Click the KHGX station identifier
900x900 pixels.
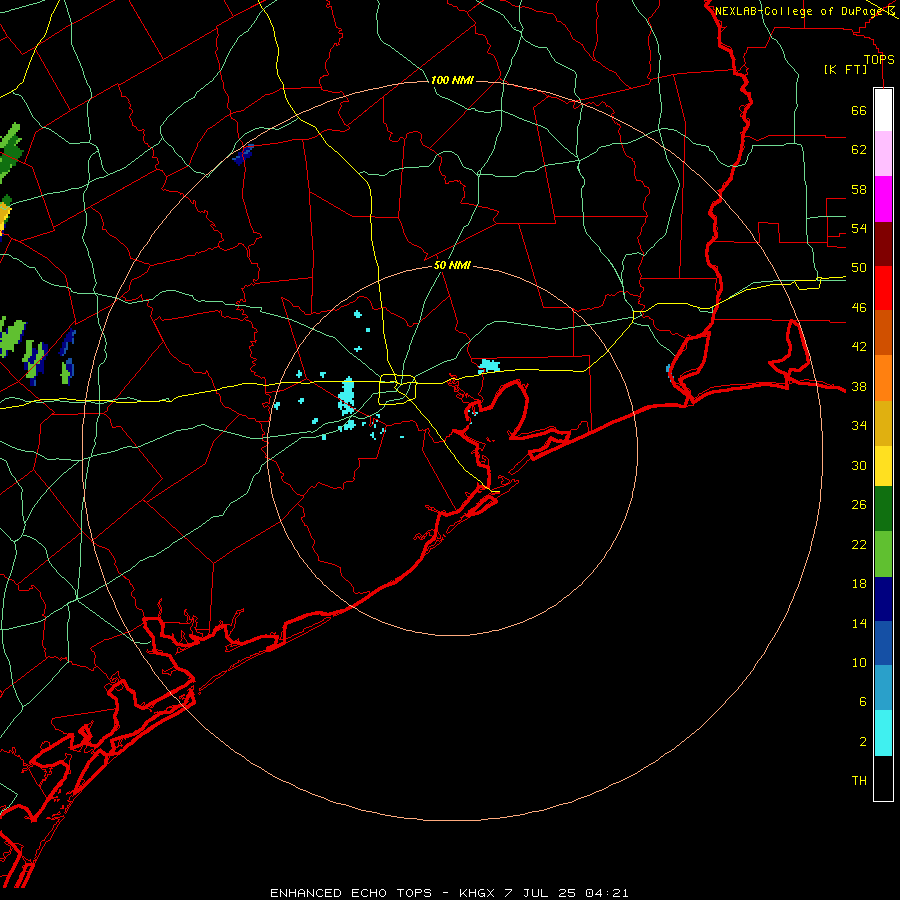click(476, 893)
